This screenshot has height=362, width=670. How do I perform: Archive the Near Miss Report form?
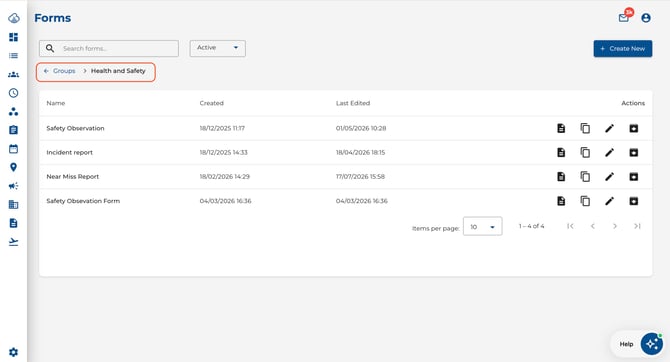pos(633,177)
